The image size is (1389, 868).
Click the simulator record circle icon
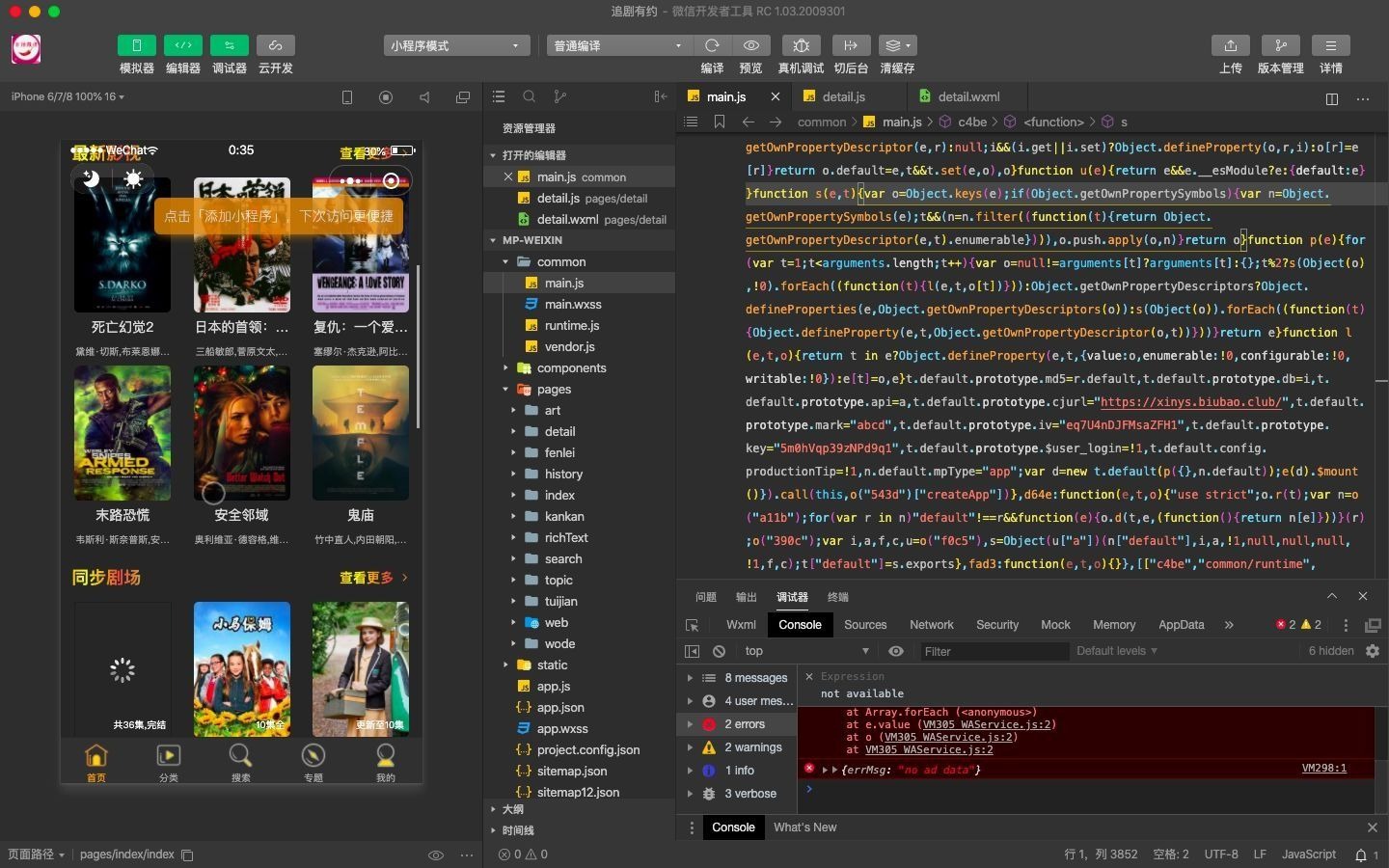tap(386, 96)
